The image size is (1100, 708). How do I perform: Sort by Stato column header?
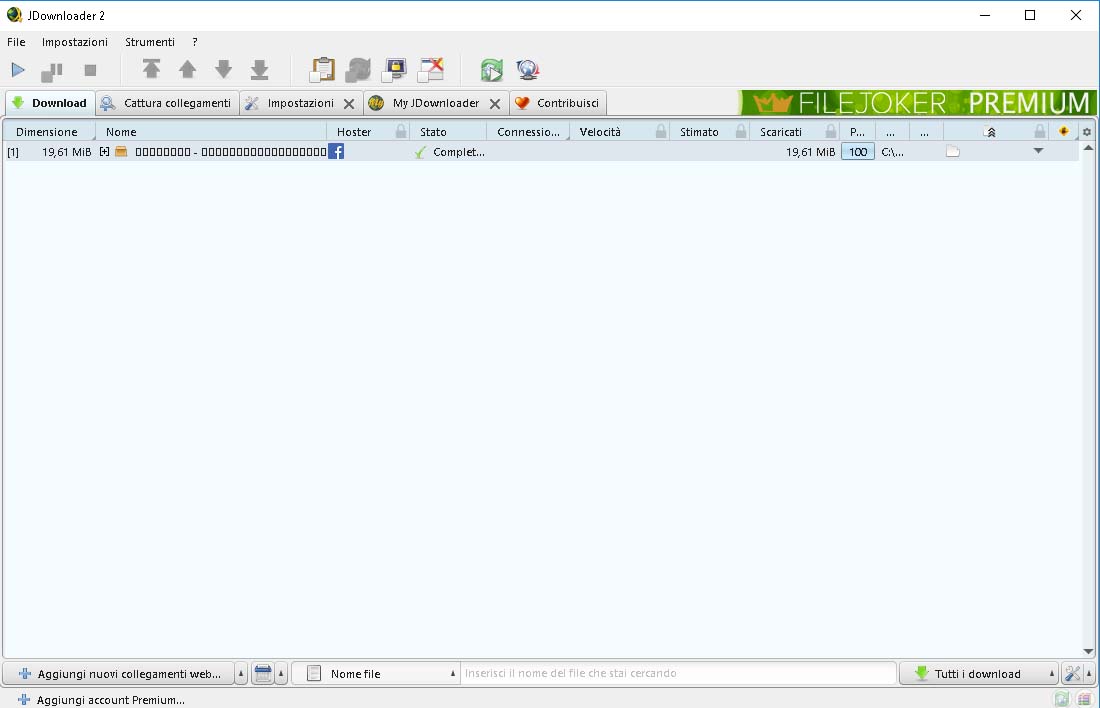click(x=449, y=132)
